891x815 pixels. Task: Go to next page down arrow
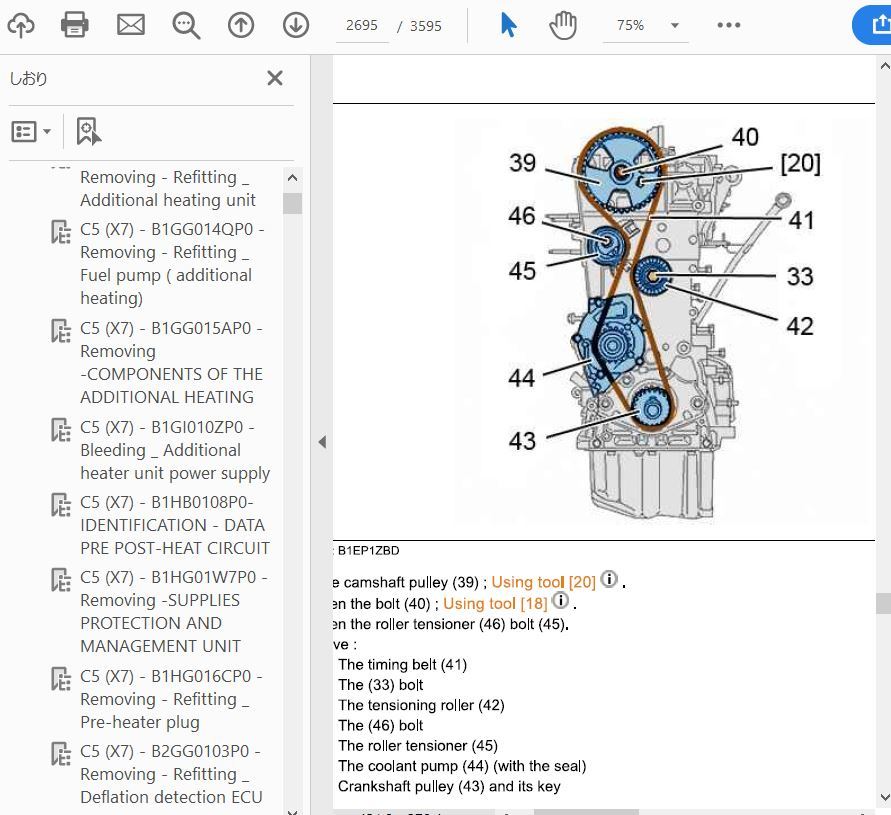click(296, 26)
